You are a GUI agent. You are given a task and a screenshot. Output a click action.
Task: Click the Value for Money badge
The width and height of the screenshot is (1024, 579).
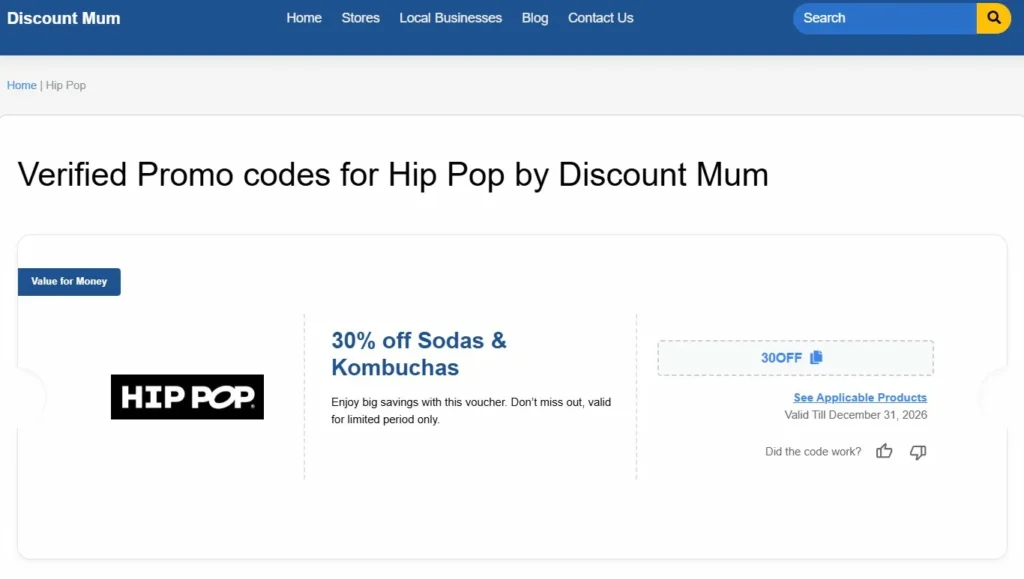[69, 282]
